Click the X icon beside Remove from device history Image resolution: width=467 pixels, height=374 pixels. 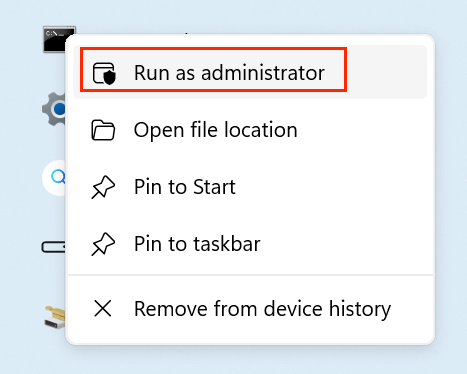coord(103,308)
